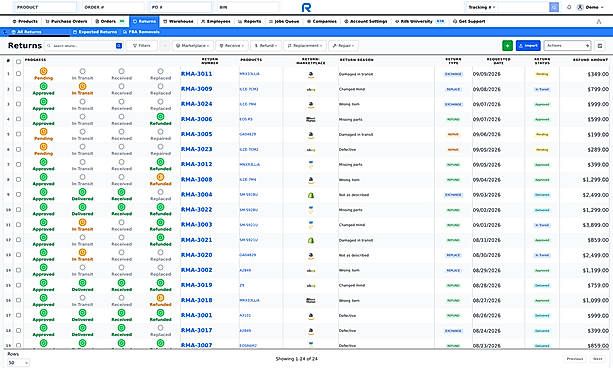Screen dimensions: 613x368
Task: Click the eBay marketplace icon for RMA-3009
Action: 311,90
